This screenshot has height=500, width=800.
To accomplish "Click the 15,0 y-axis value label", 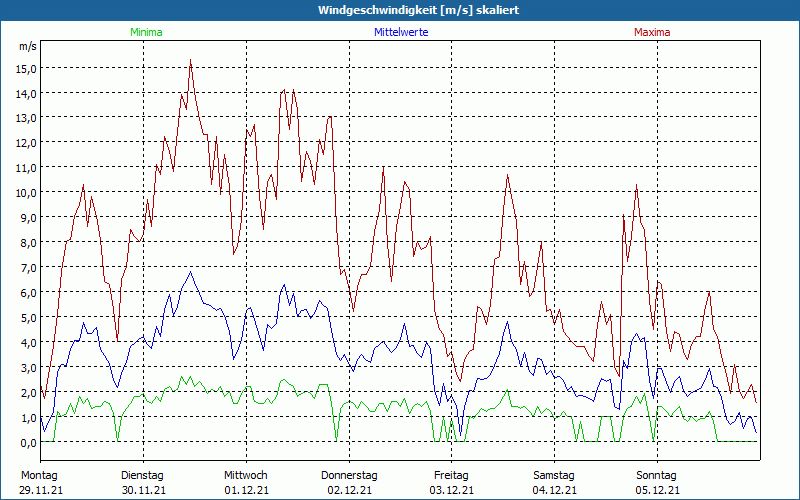I will tap(27, 68).
